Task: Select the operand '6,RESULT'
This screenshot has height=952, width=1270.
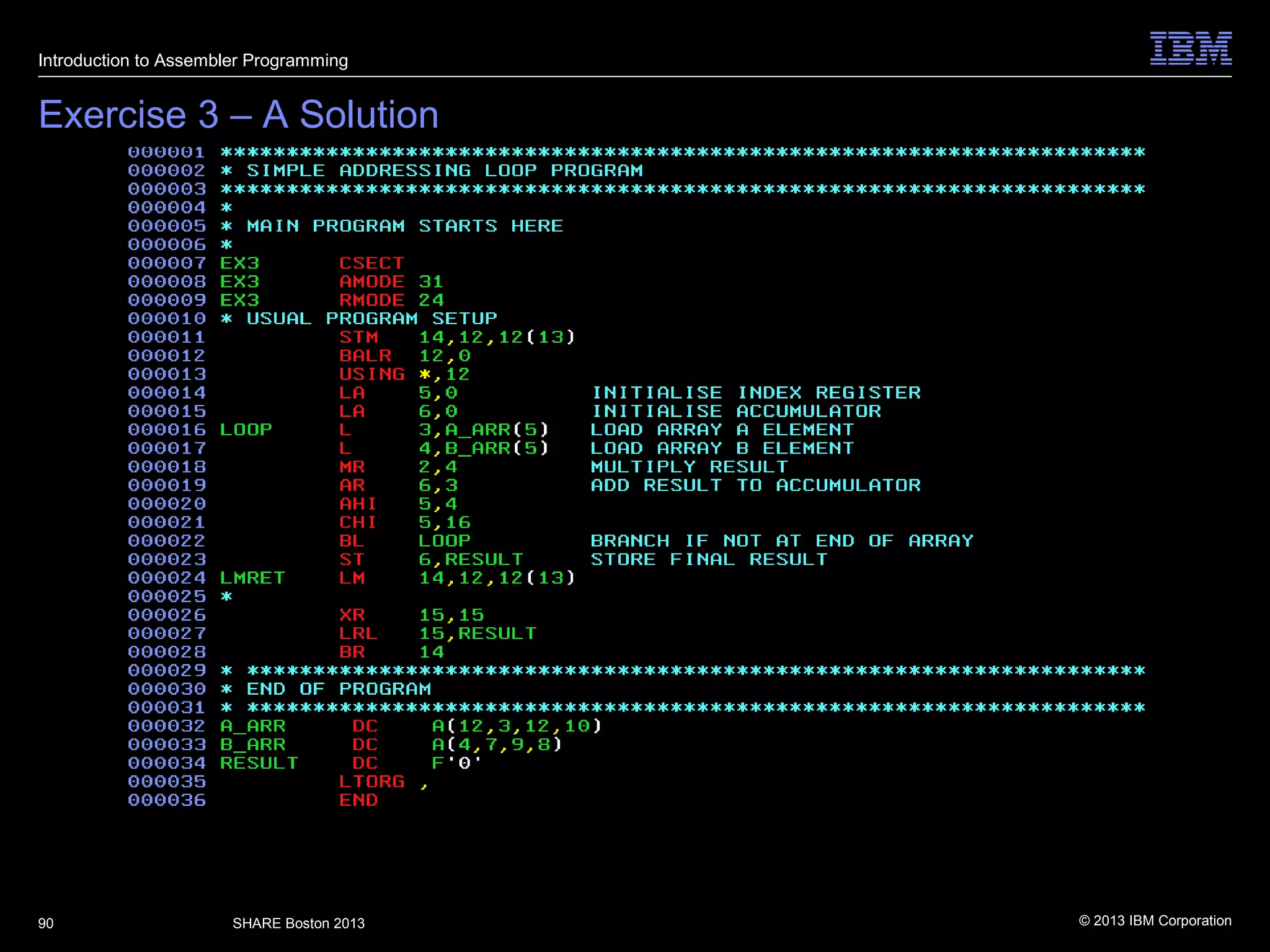Action: point(471,560)
